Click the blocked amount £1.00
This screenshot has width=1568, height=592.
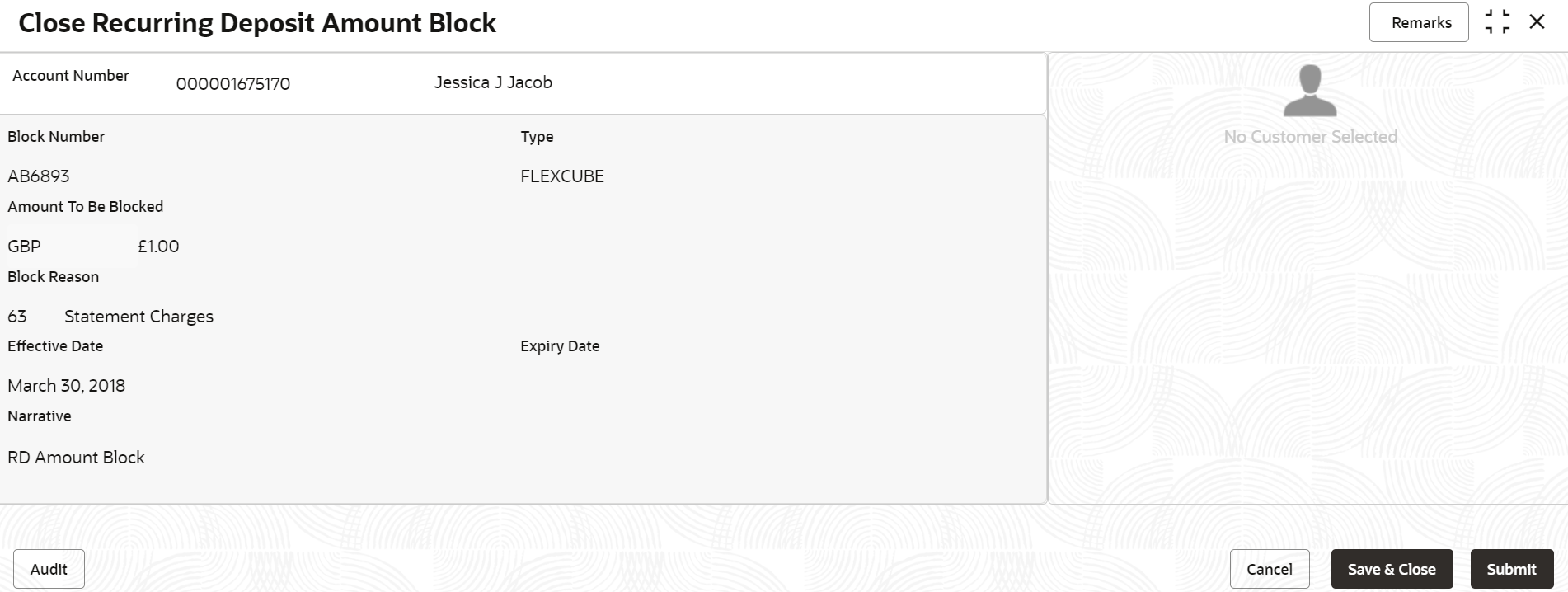[157, 247]
